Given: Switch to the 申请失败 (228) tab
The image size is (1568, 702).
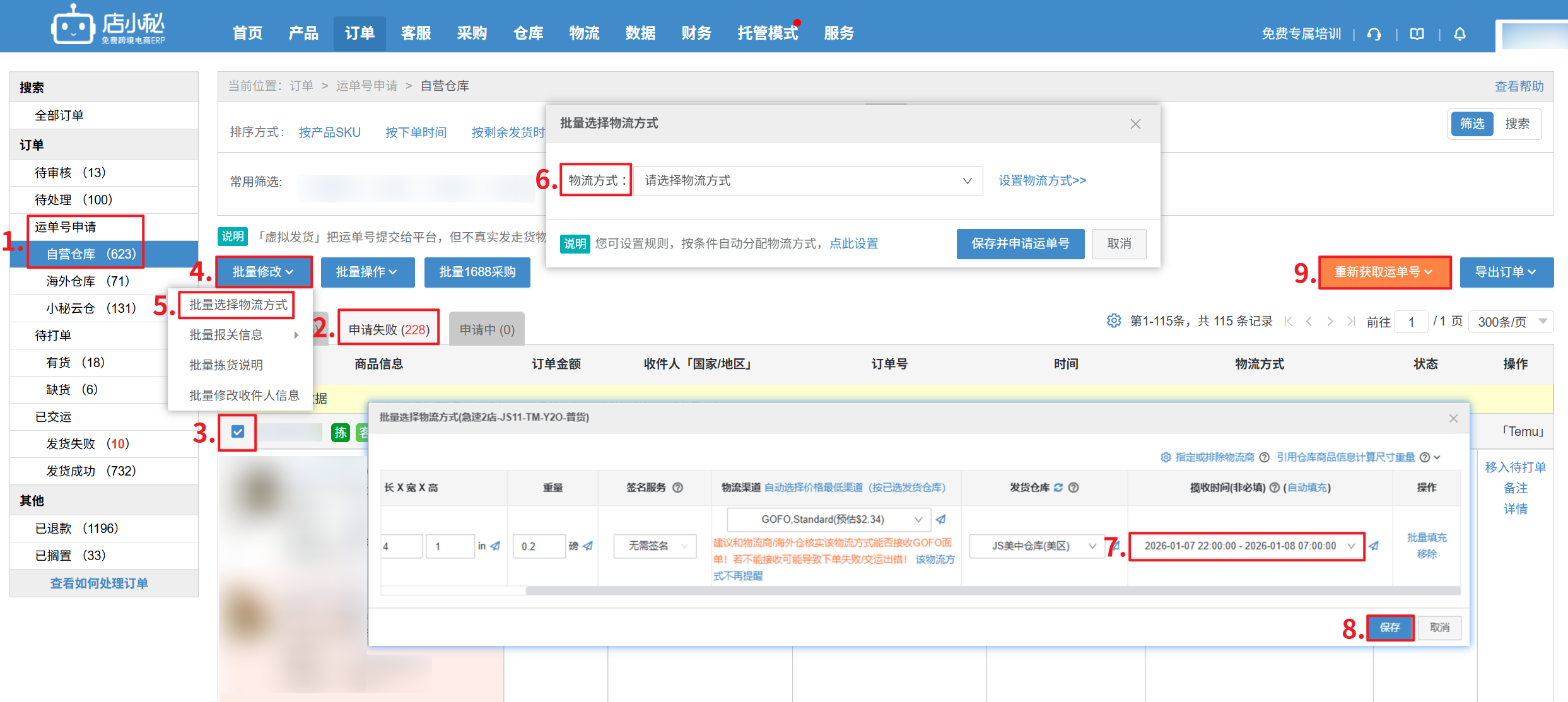Looking at the screenshot, I should pos(389,329).
